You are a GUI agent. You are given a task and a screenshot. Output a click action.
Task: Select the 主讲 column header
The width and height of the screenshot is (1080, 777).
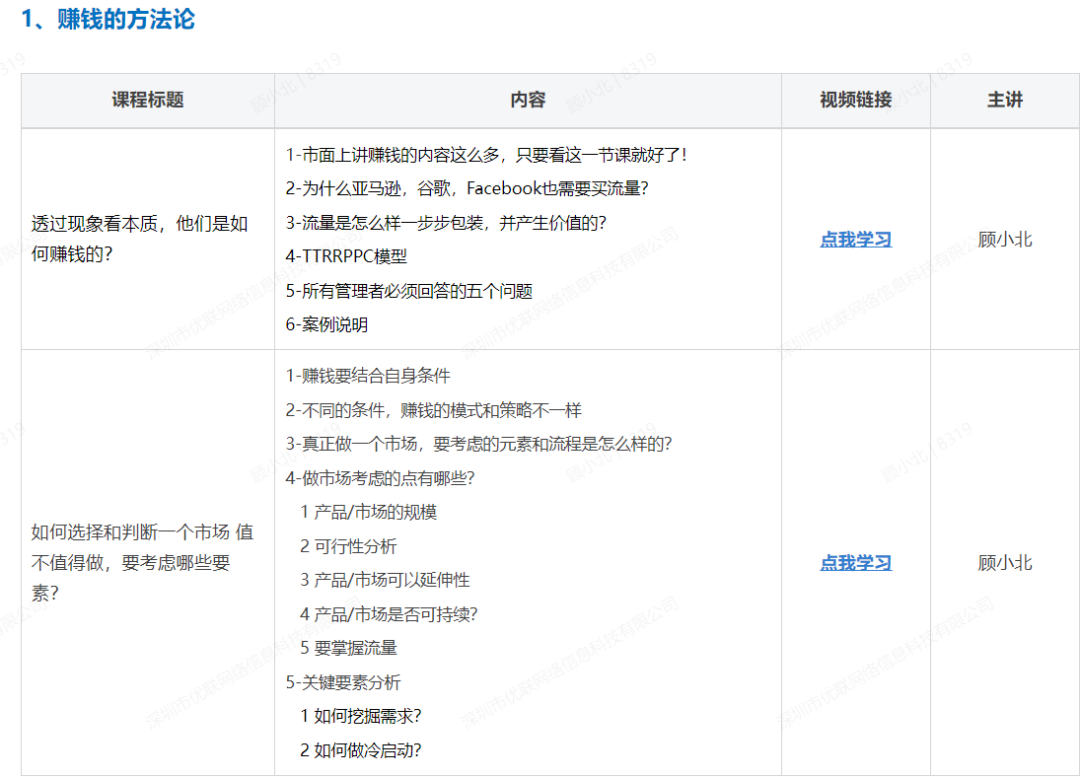pos(1004,100)
